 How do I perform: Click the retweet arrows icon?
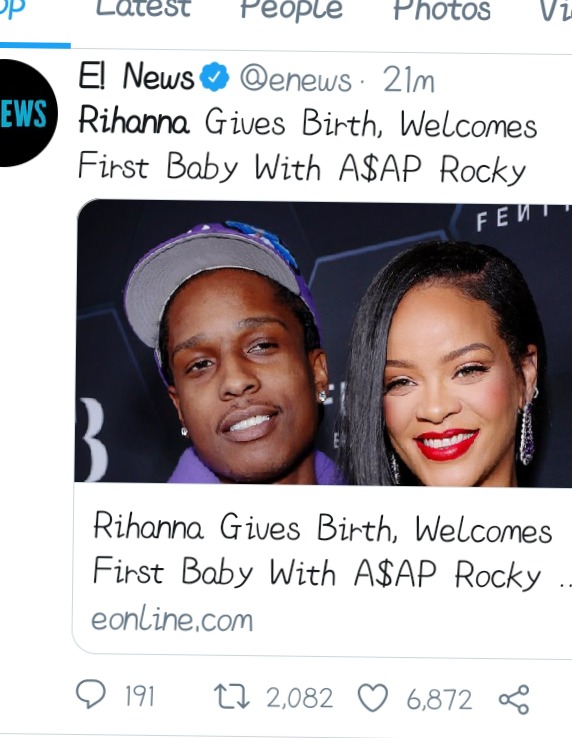coord(232,697)
